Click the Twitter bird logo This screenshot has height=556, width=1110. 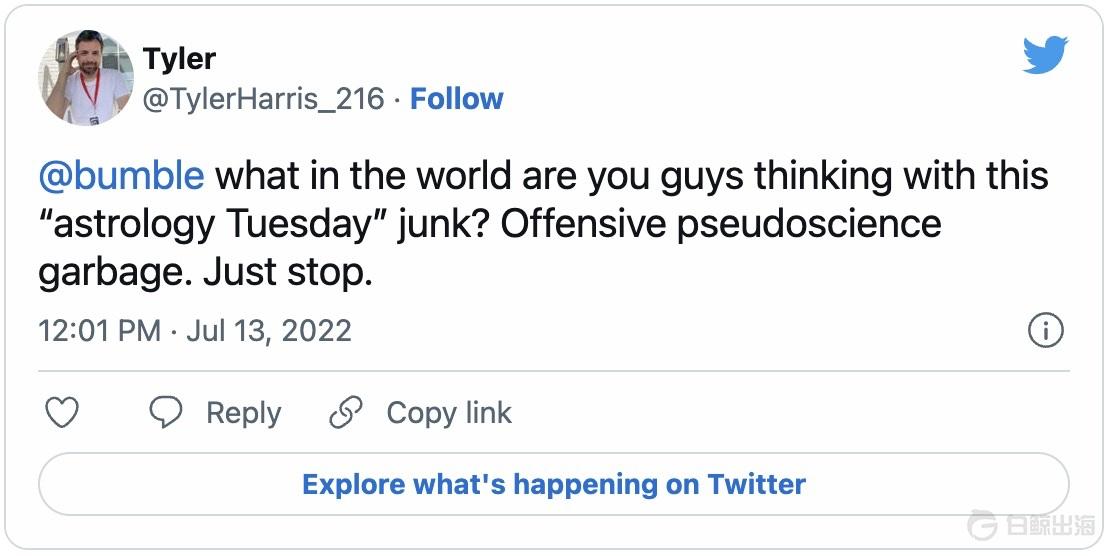1046,56
